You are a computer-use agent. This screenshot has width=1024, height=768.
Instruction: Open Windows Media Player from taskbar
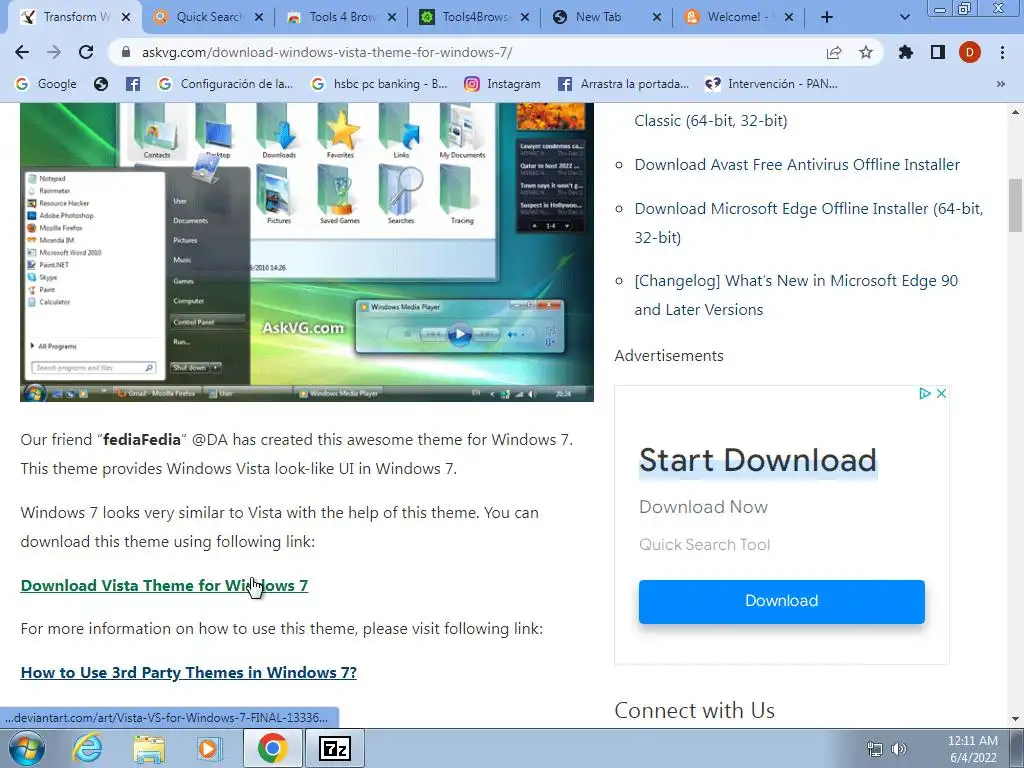tap(210, 748)
